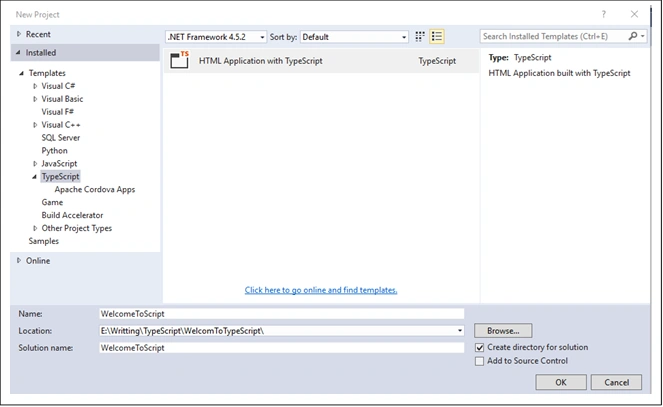663x407 pixels.
Task: Open the help question mark button
Action: coord(604,14)
